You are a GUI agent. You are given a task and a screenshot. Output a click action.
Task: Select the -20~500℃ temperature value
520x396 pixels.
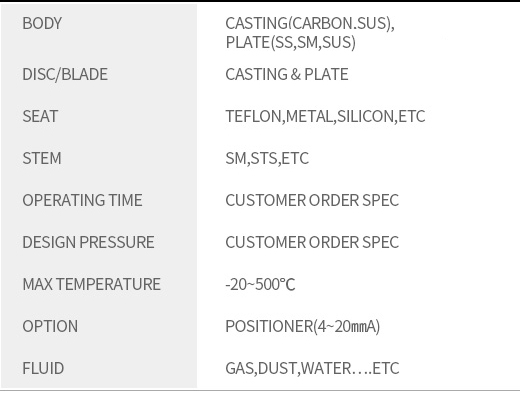tap(260, 284)
